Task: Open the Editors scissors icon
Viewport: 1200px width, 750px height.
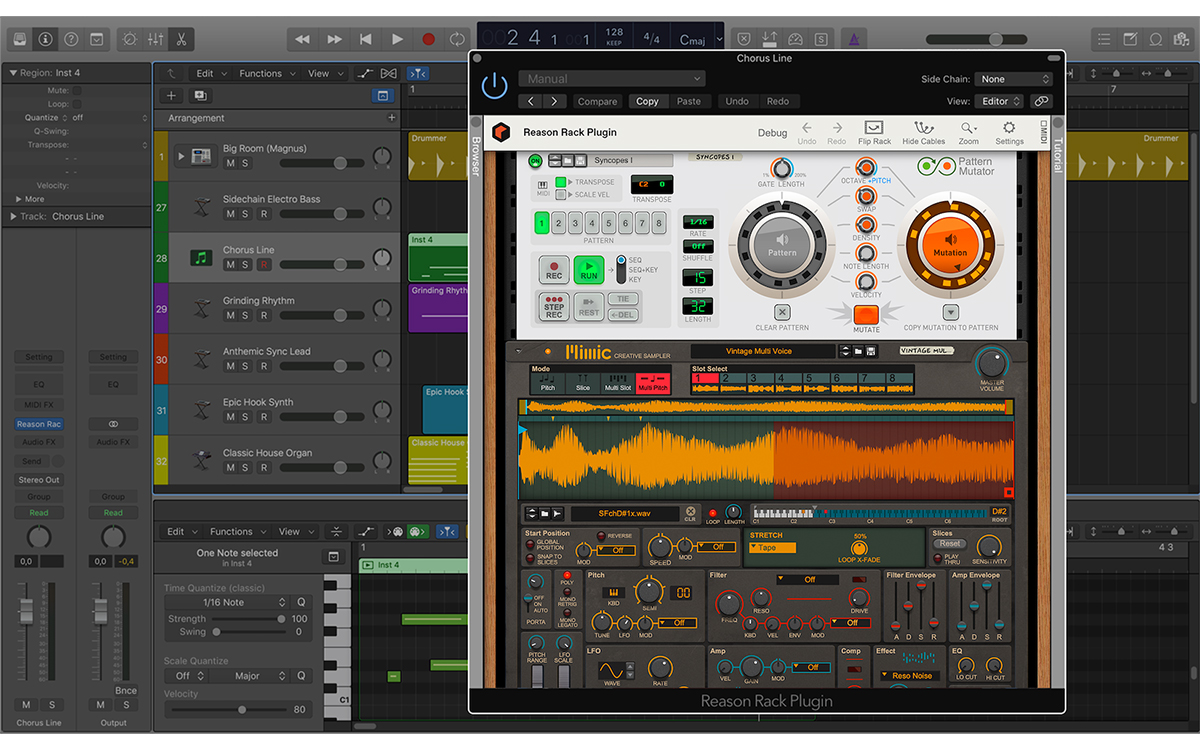Action: click(x=181, y=40)
